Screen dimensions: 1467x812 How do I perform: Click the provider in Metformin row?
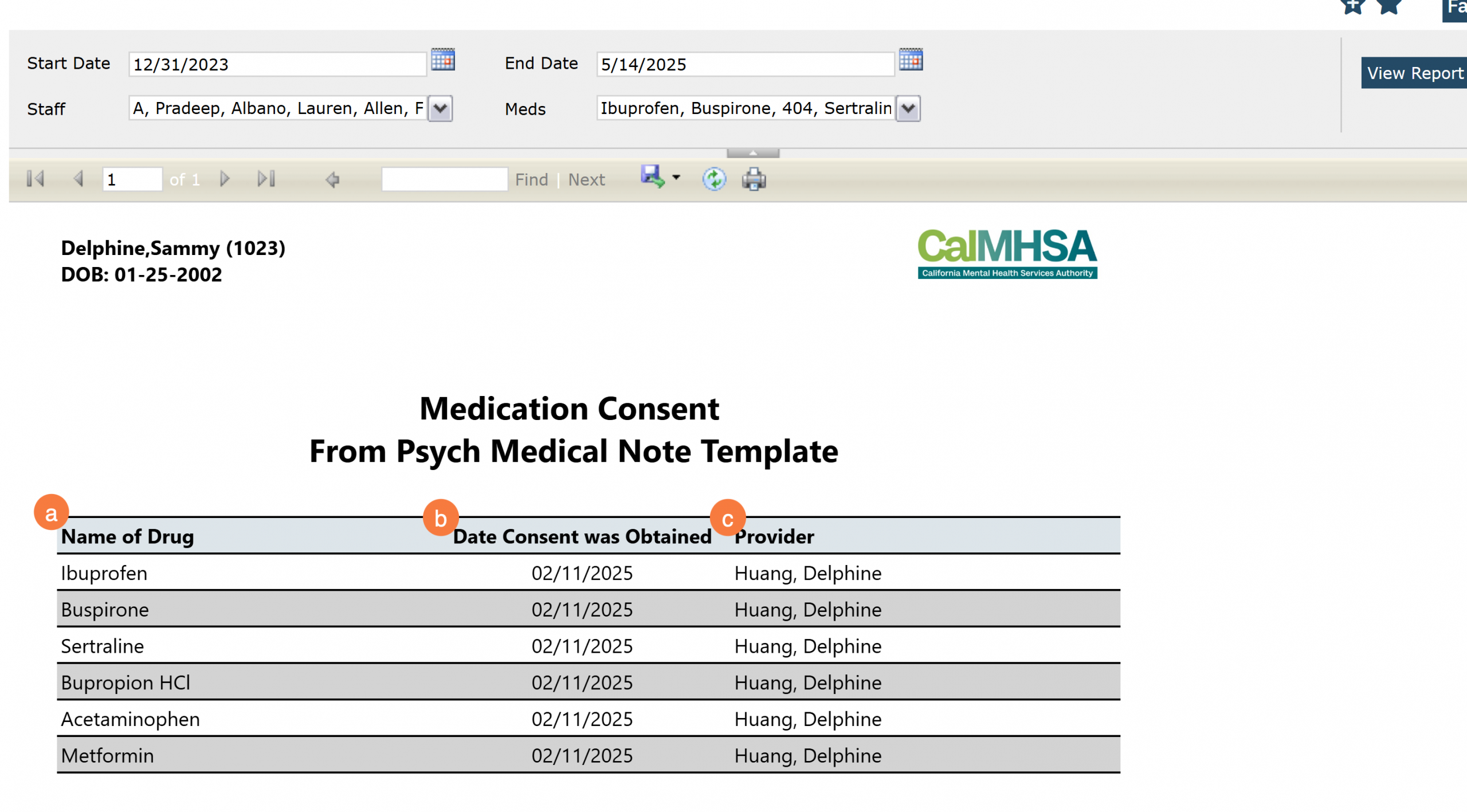click(x=808, y=756)
